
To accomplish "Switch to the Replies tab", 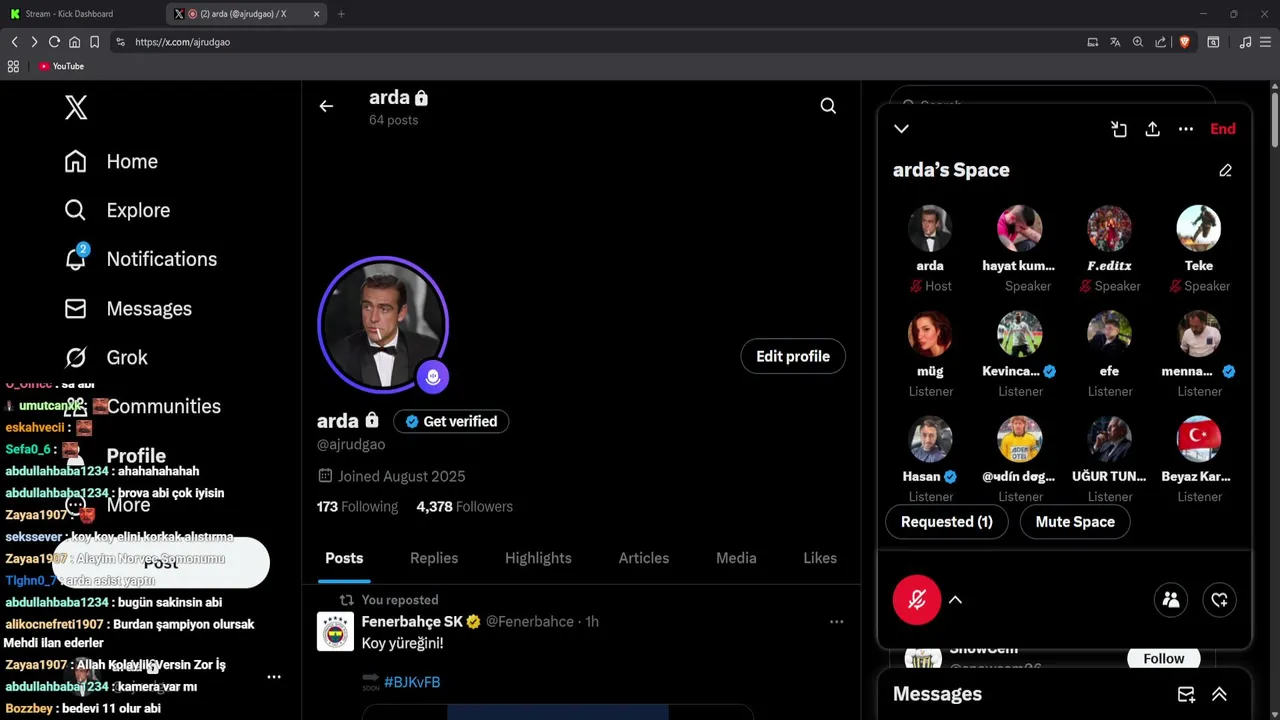I will pos(434,558).
